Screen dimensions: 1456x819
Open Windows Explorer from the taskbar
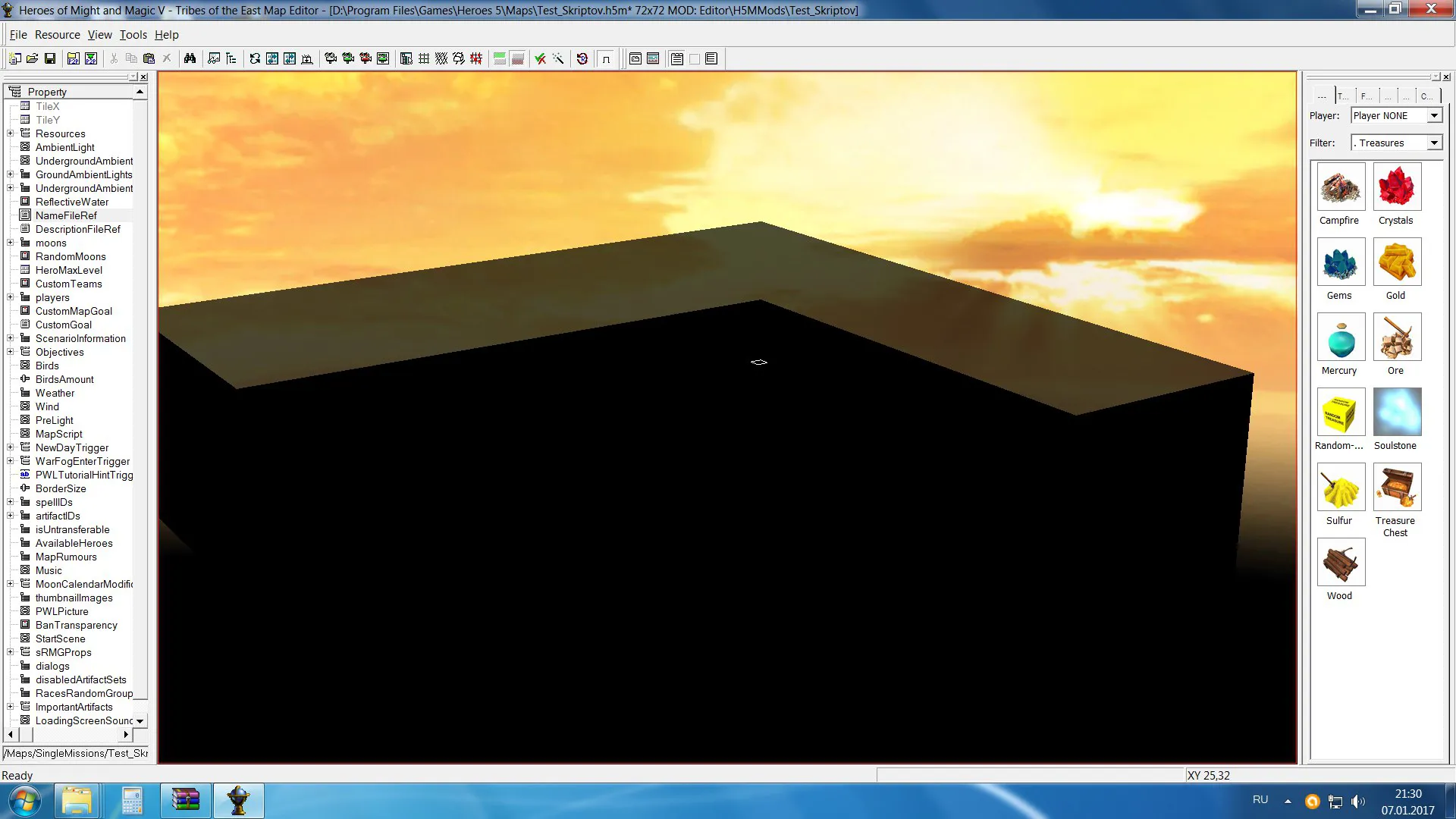[x=77, y=801]
